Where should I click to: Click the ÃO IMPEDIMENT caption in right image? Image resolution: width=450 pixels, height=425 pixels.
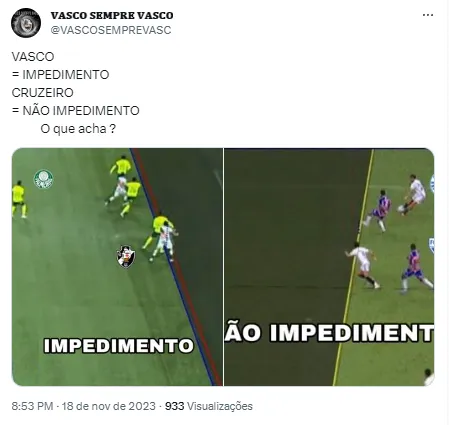pos(329,332)
